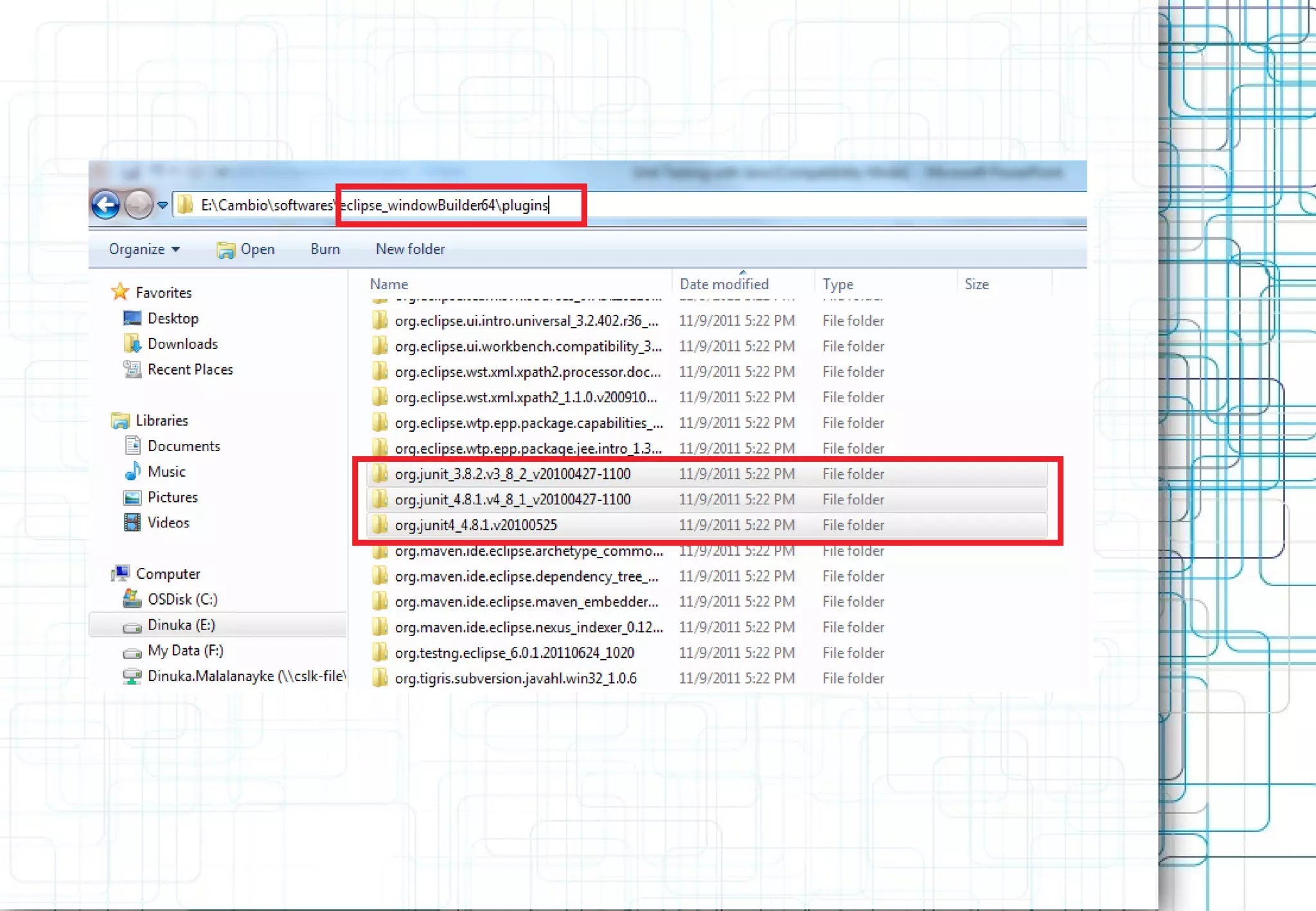Click New folder in the toolbar
This screenshot has width=1316, height=911.
(410, 249)
